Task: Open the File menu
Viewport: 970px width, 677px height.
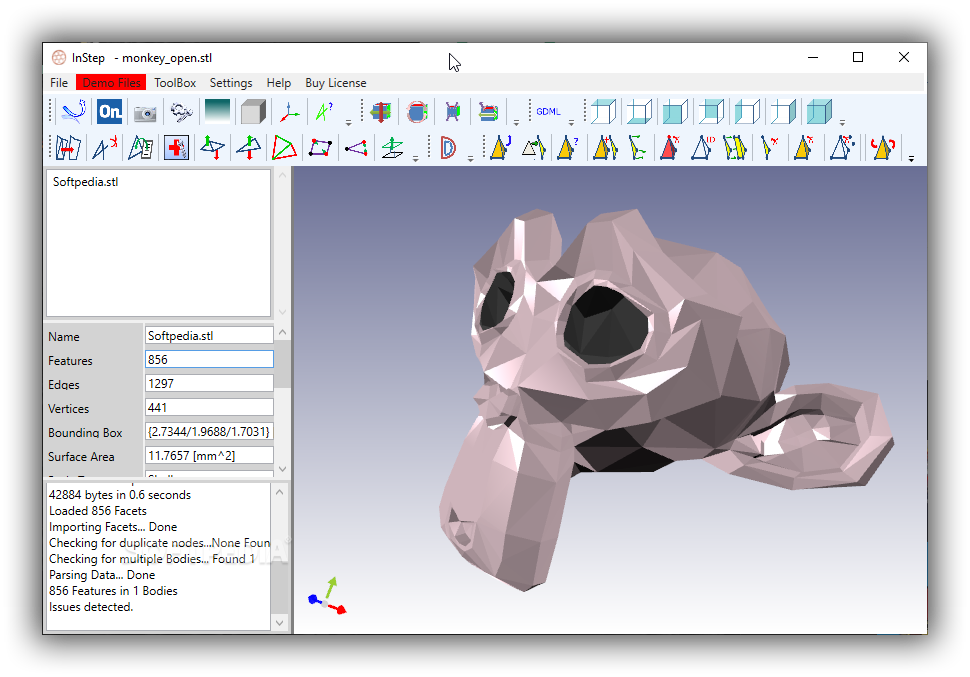Action: point(59,83)
